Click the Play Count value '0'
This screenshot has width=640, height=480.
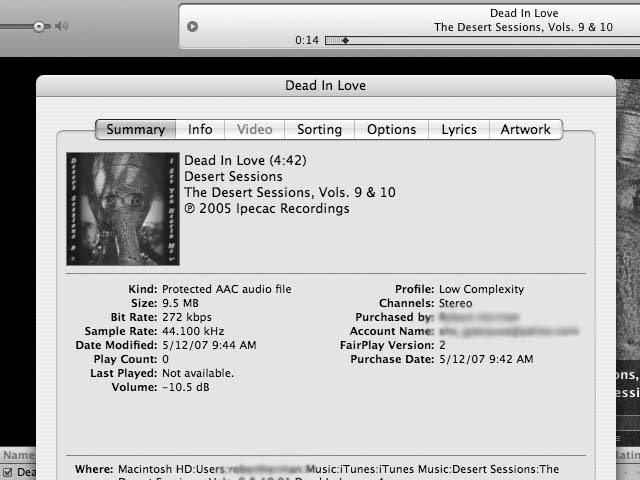(x=165, y=359)
